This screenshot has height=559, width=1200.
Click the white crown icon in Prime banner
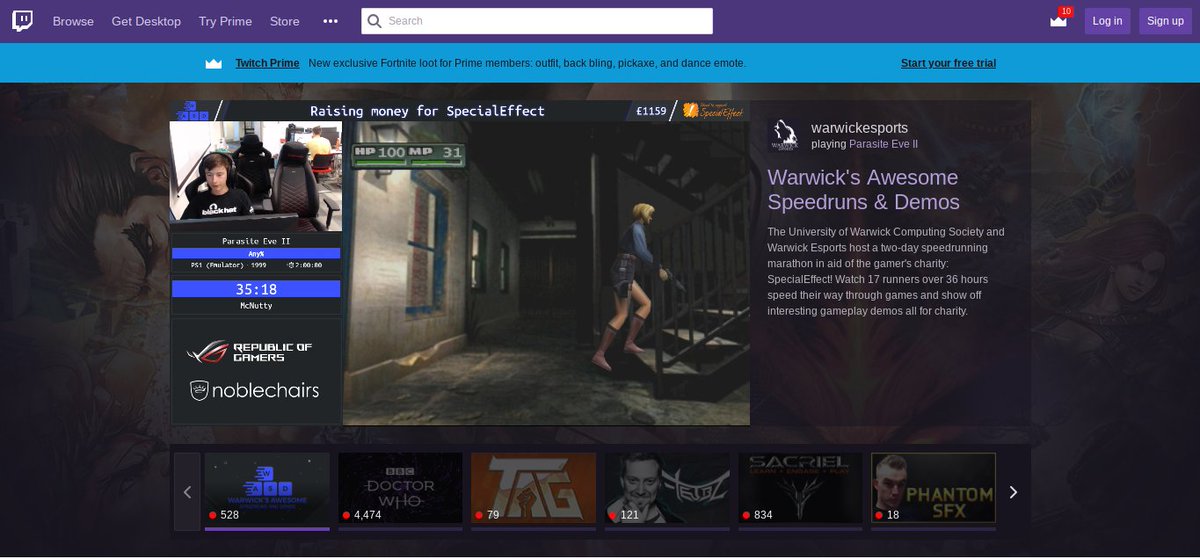213,63
